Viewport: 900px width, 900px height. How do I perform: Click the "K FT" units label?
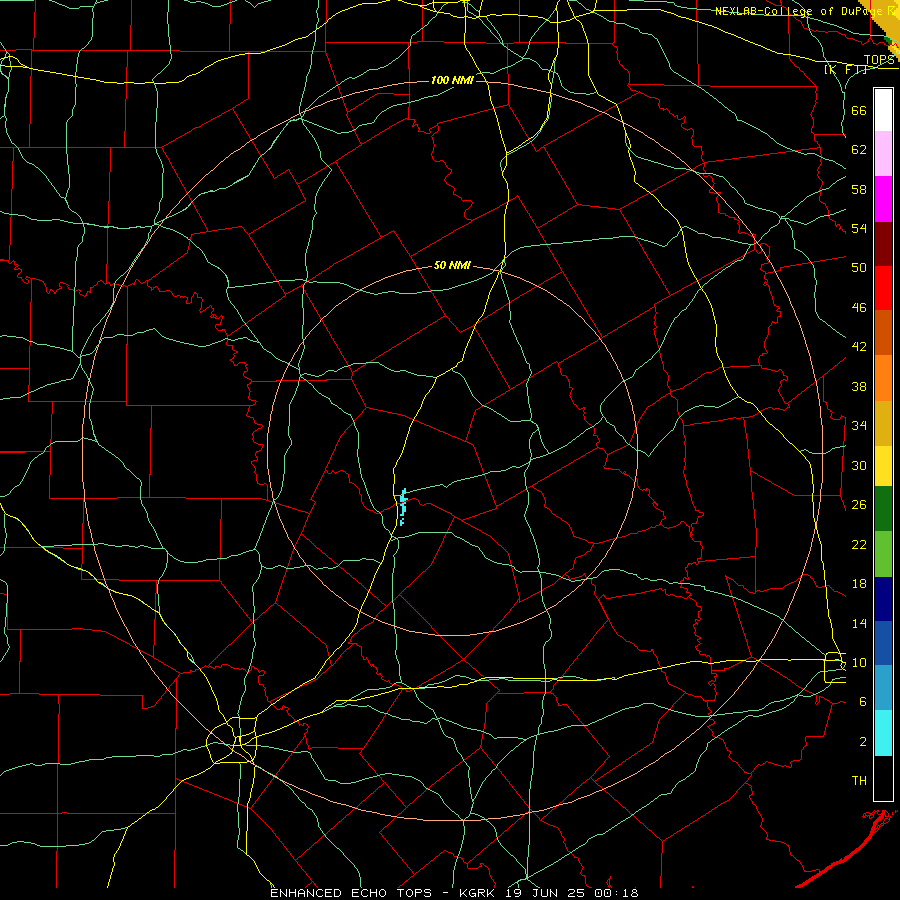point(846,69)
